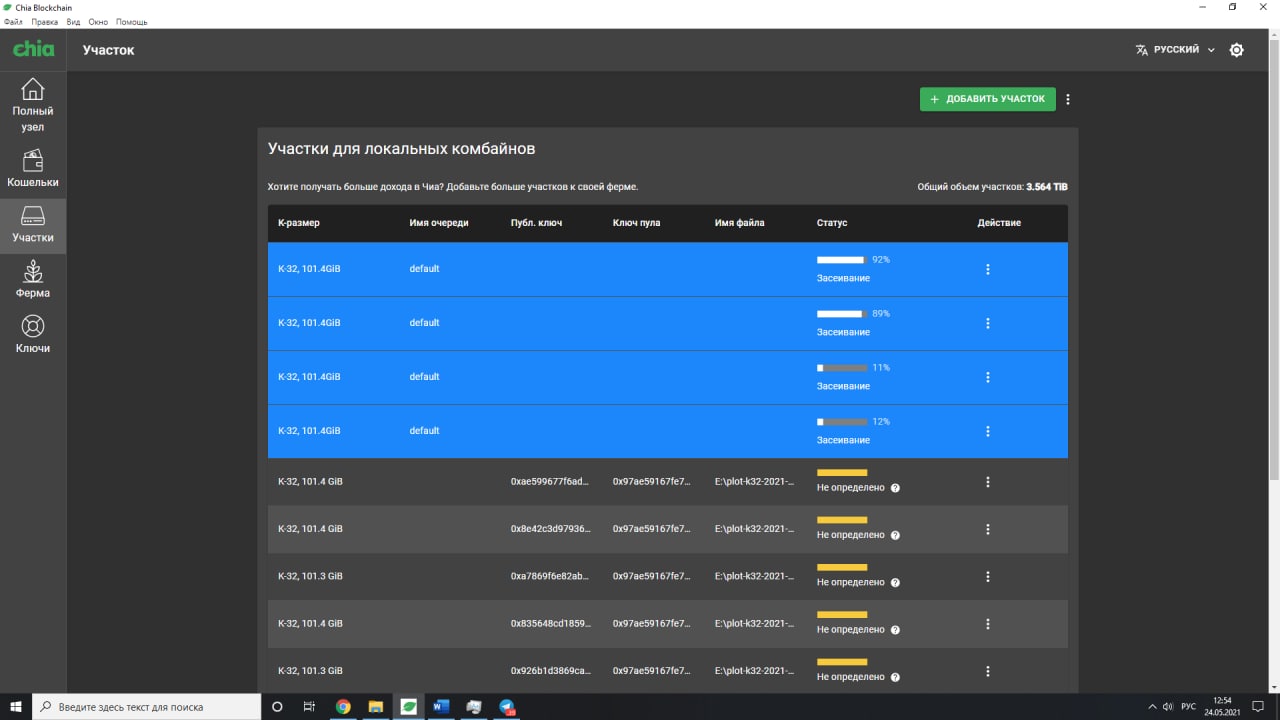
Task: Open the Файл menu
Action: point(13,21)
